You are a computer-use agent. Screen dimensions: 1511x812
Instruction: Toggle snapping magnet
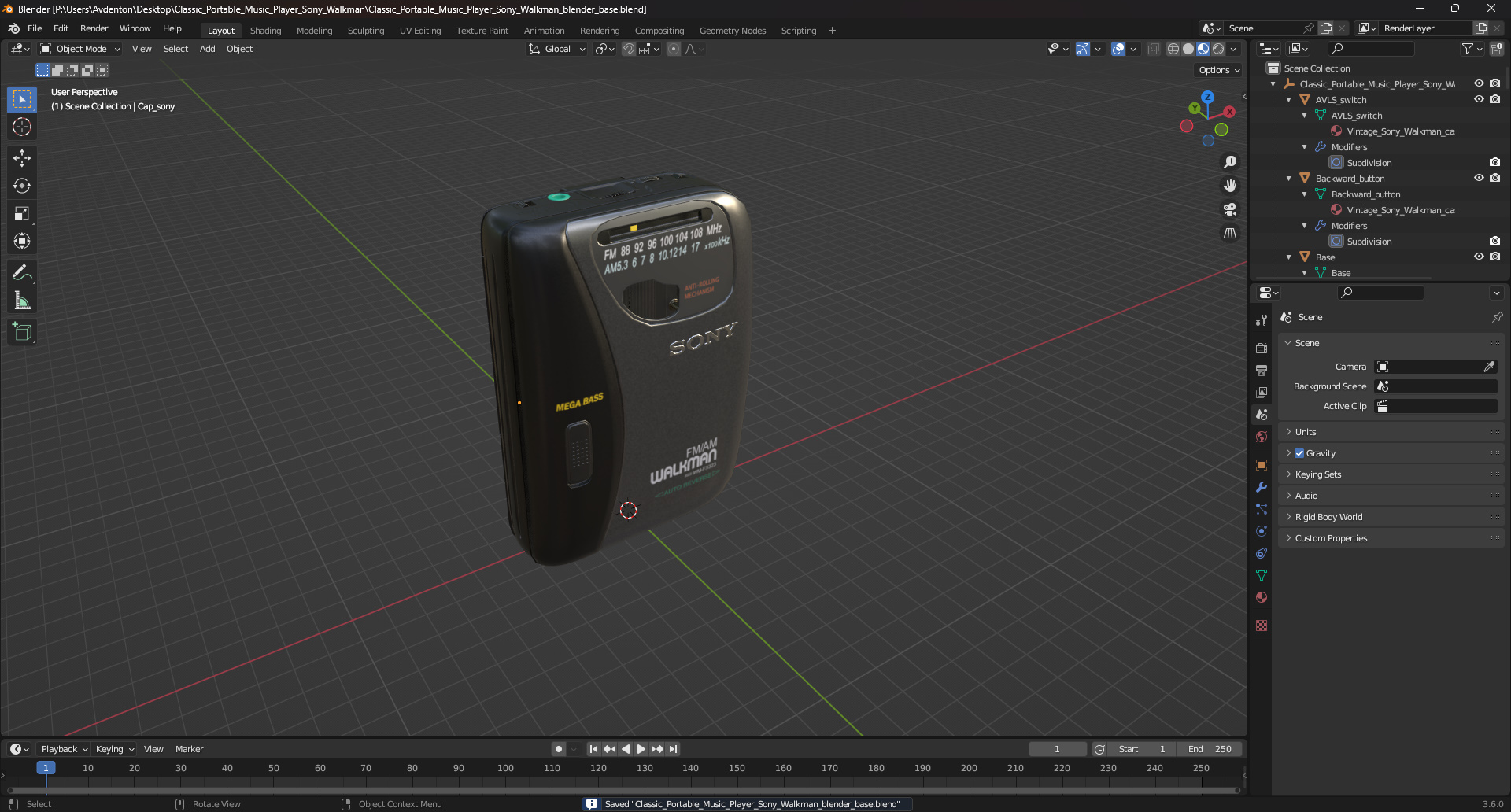point(629,49)
